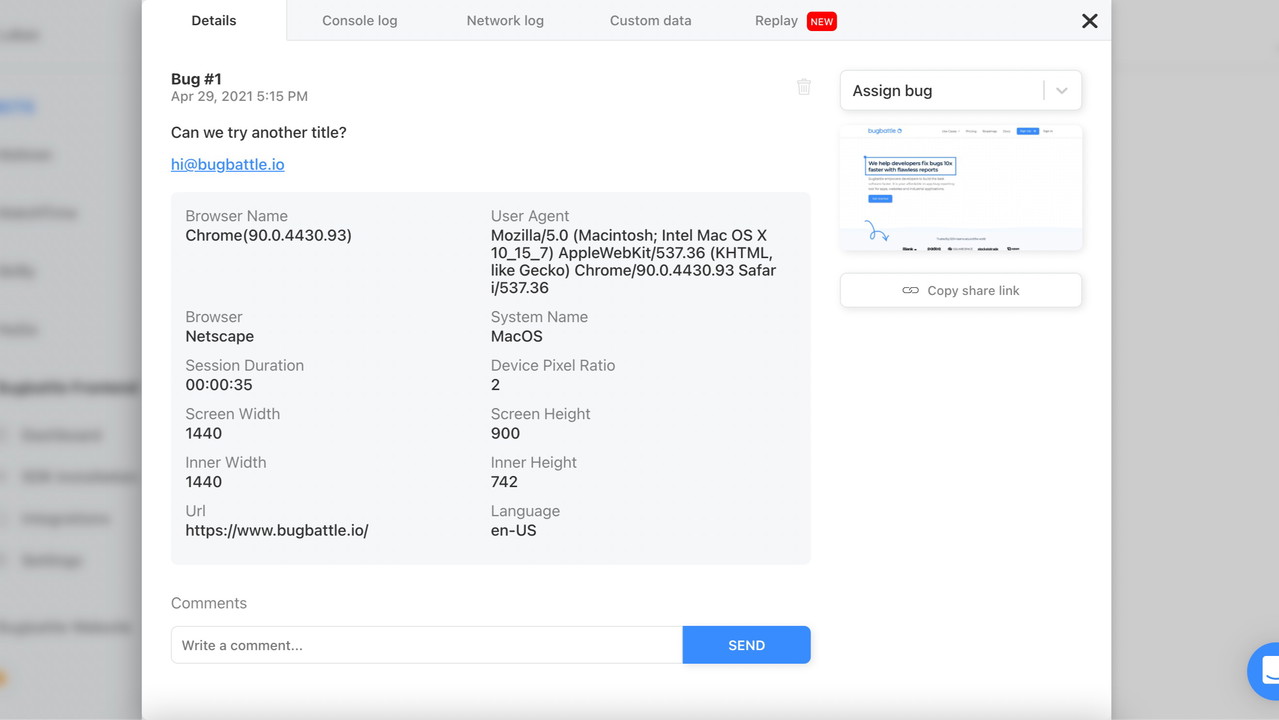
Task: Delete the bug with the trash icon
Action: [804, 87]
